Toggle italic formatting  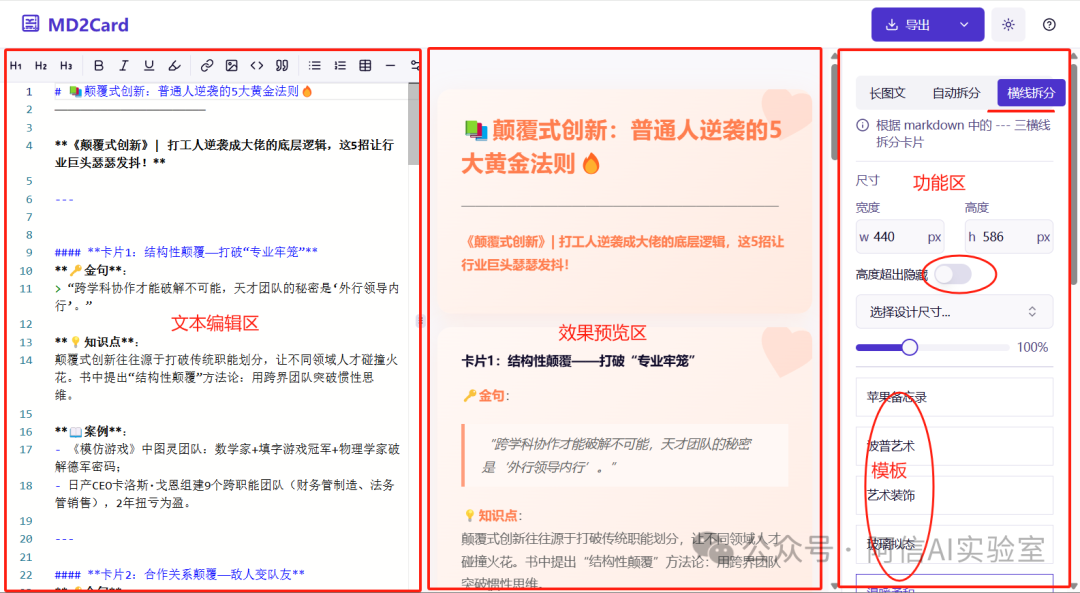coord(124,66)
